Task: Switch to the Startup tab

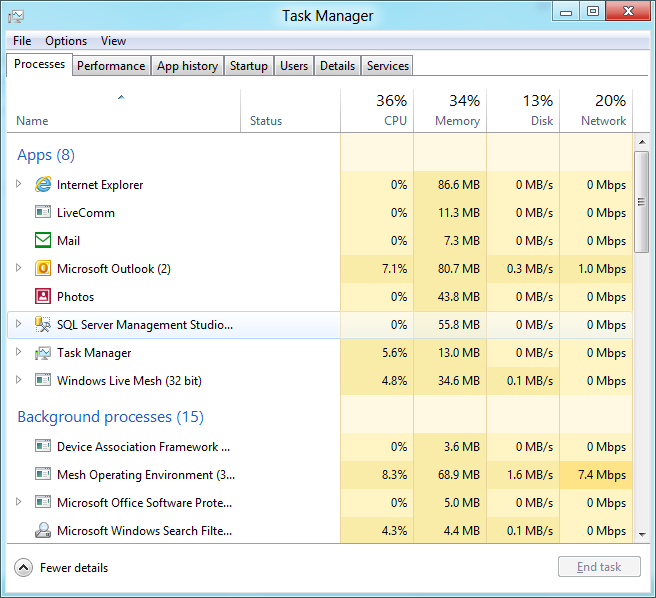Action: [x=249, y=66]
